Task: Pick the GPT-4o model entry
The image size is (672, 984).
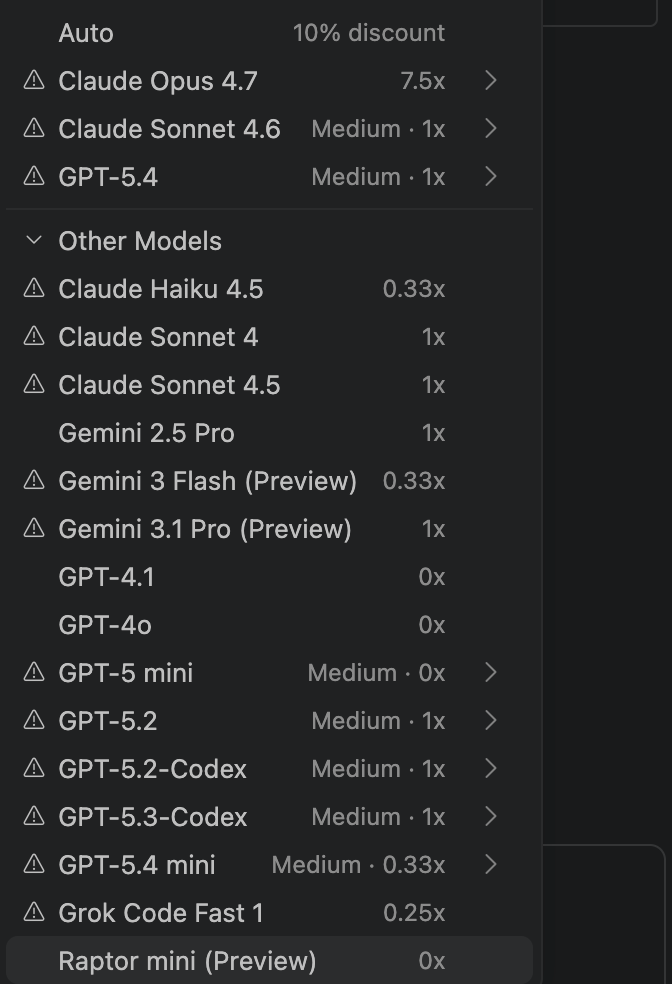Action: [x=105, y=625]
